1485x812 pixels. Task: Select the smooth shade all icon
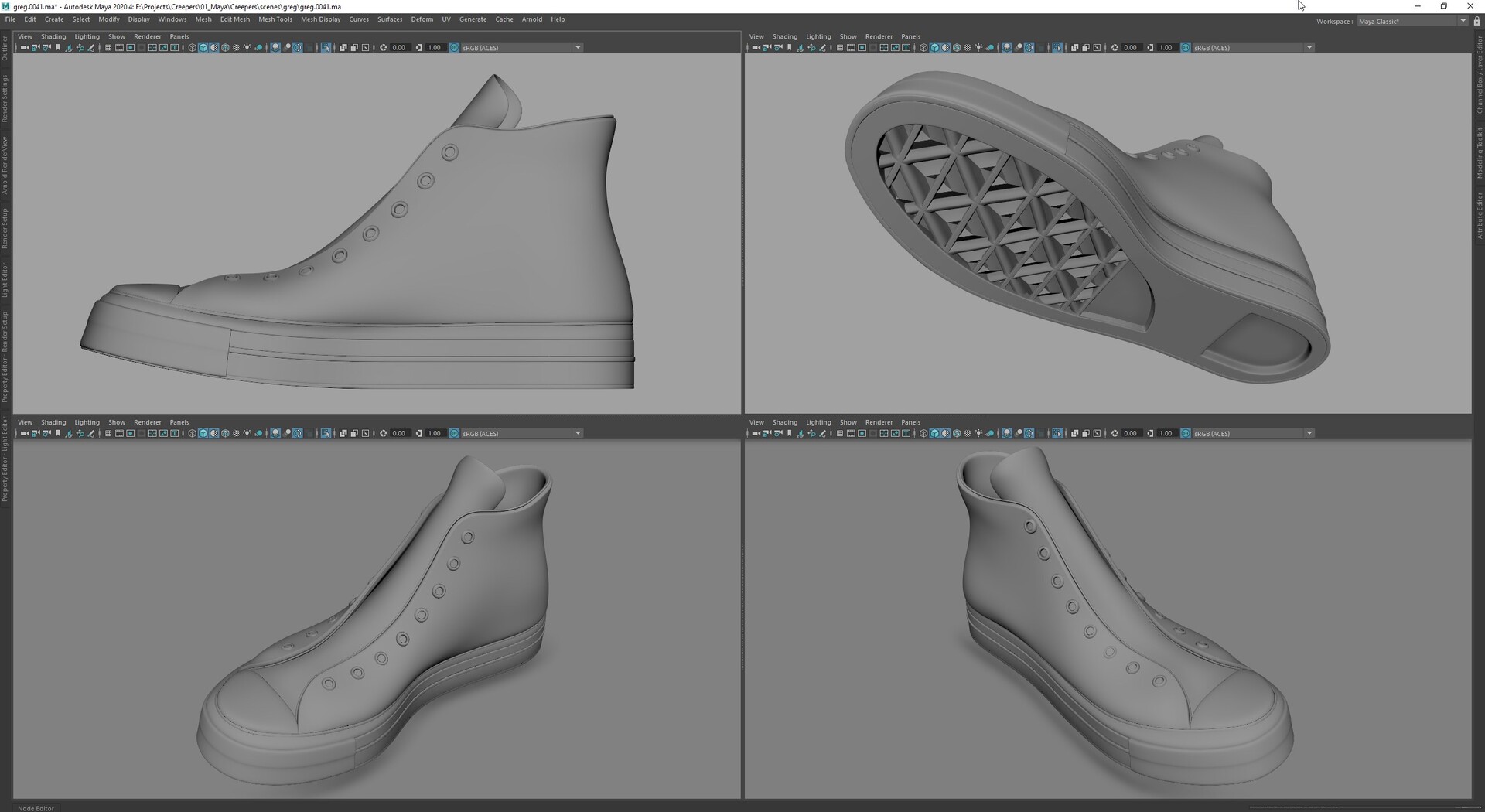203,47
